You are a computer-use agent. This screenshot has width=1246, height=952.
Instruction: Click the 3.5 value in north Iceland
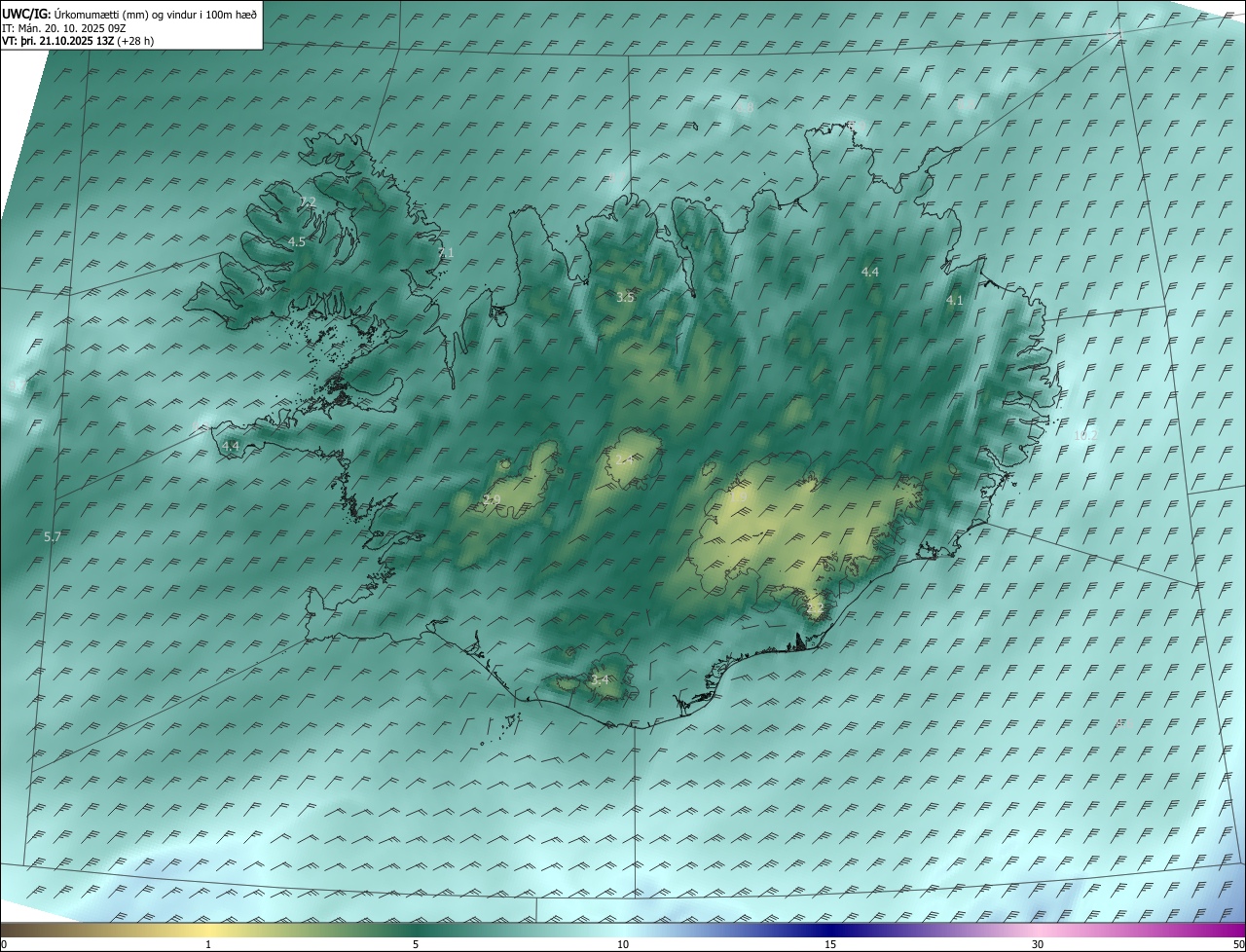(x=625, y=297)
